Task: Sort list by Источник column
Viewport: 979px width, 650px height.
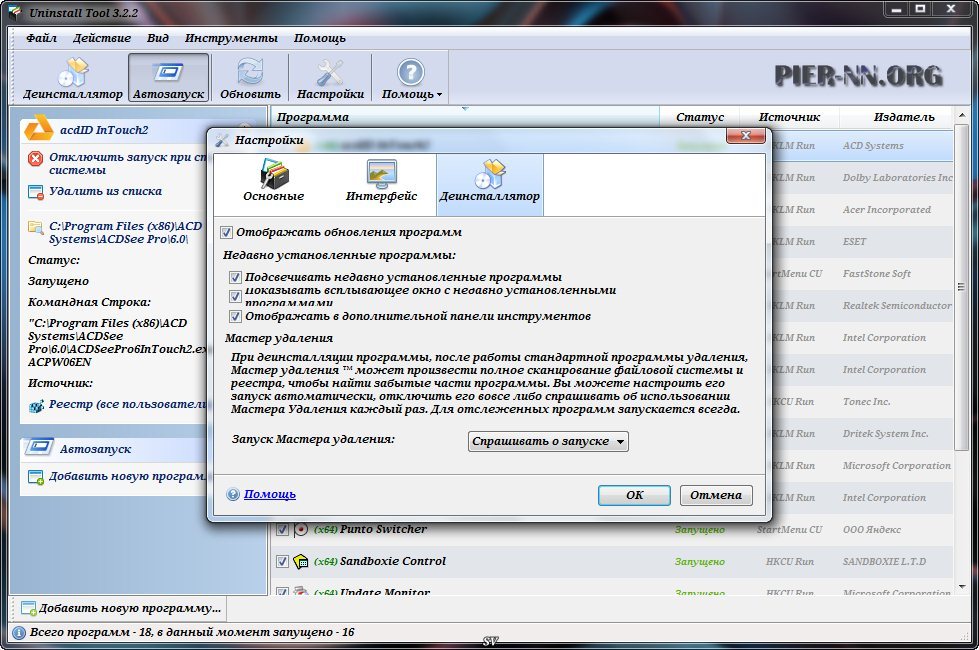Action: 789,117
